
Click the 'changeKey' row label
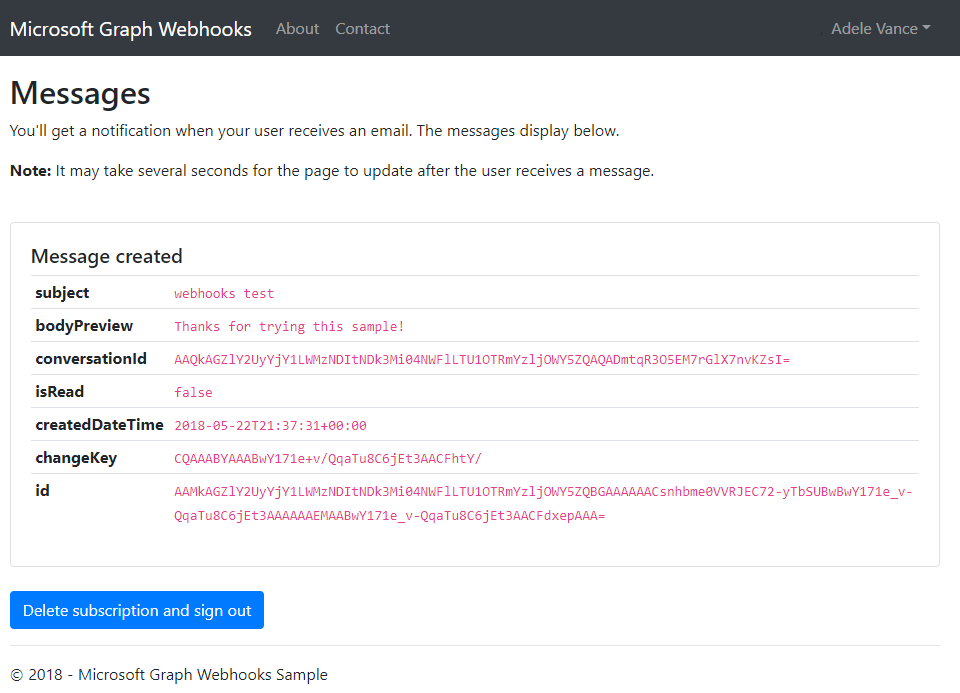click(x=76, y=458)
